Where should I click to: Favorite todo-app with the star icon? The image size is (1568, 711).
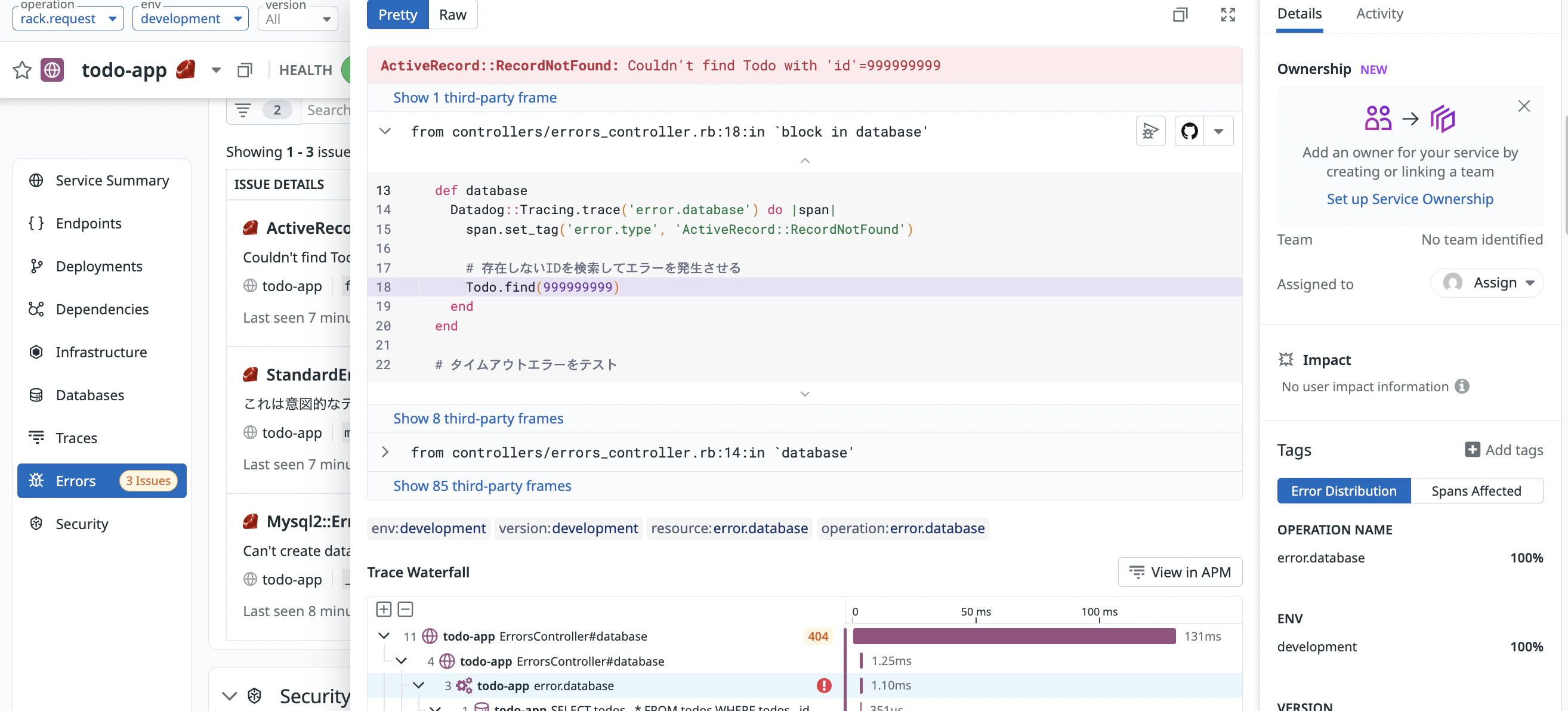coord(23,70)
